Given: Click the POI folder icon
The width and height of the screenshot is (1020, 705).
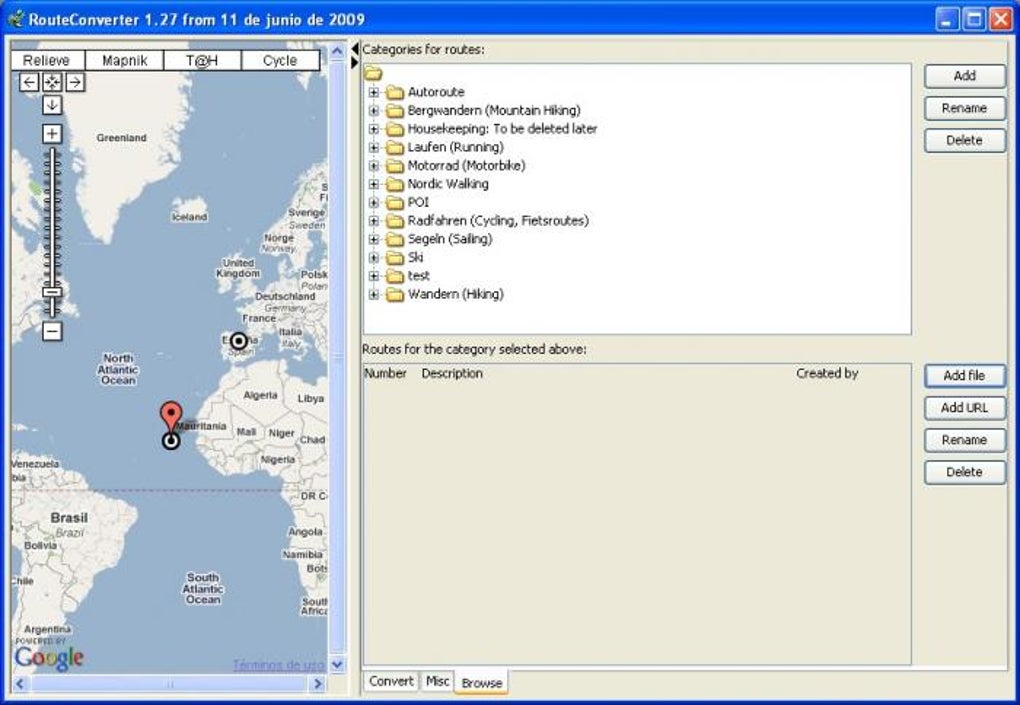Looking at the screenshot, I should coord(395,202).
